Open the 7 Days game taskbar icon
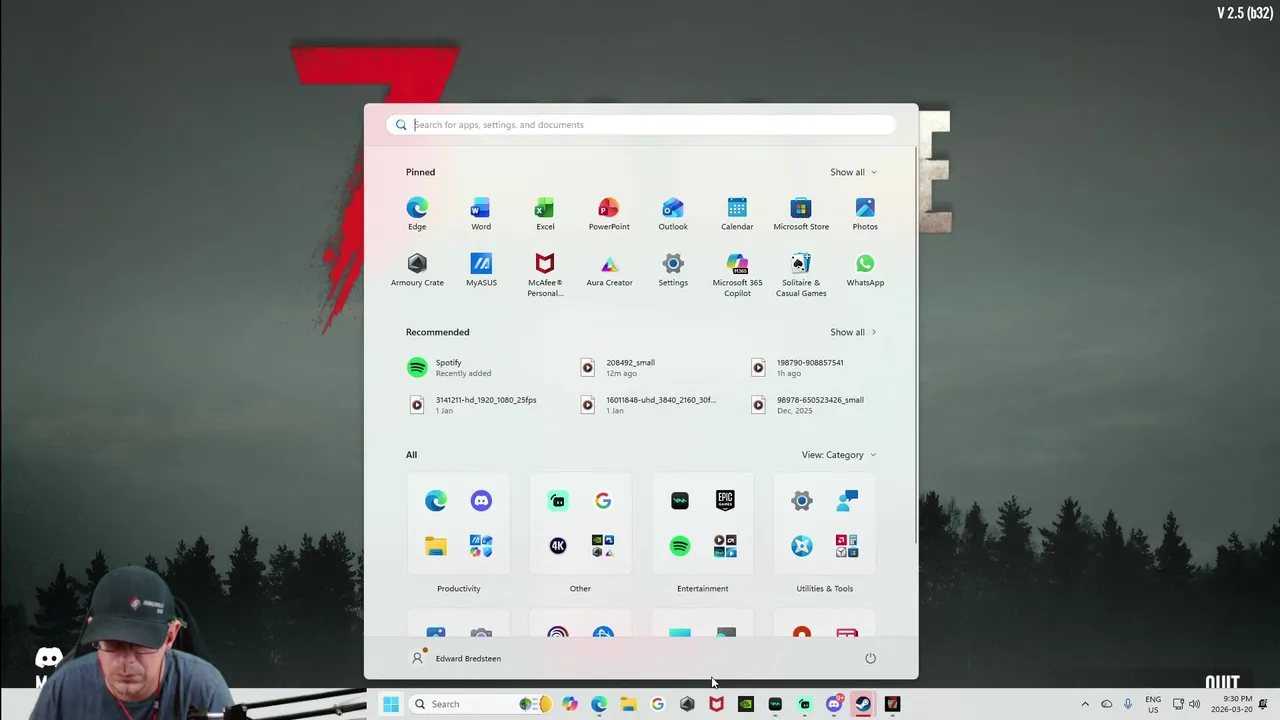 click(892, 704)
